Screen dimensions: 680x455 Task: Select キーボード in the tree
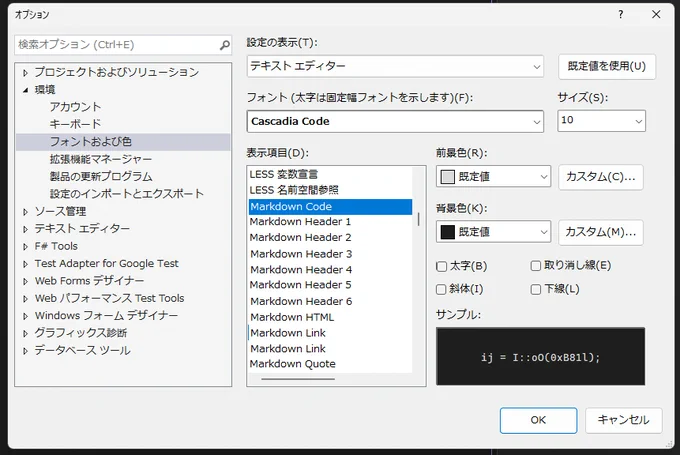75,124
